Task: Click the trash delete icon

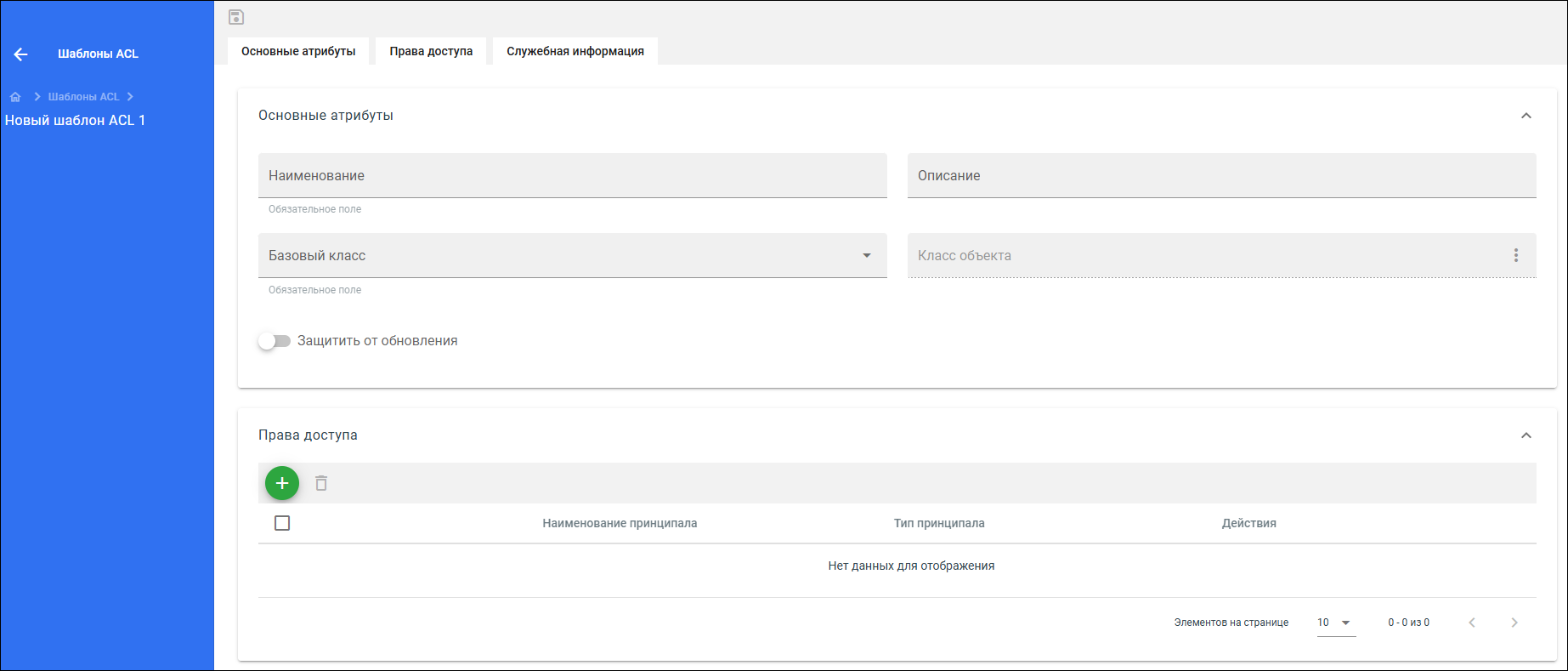Action: 321,483
